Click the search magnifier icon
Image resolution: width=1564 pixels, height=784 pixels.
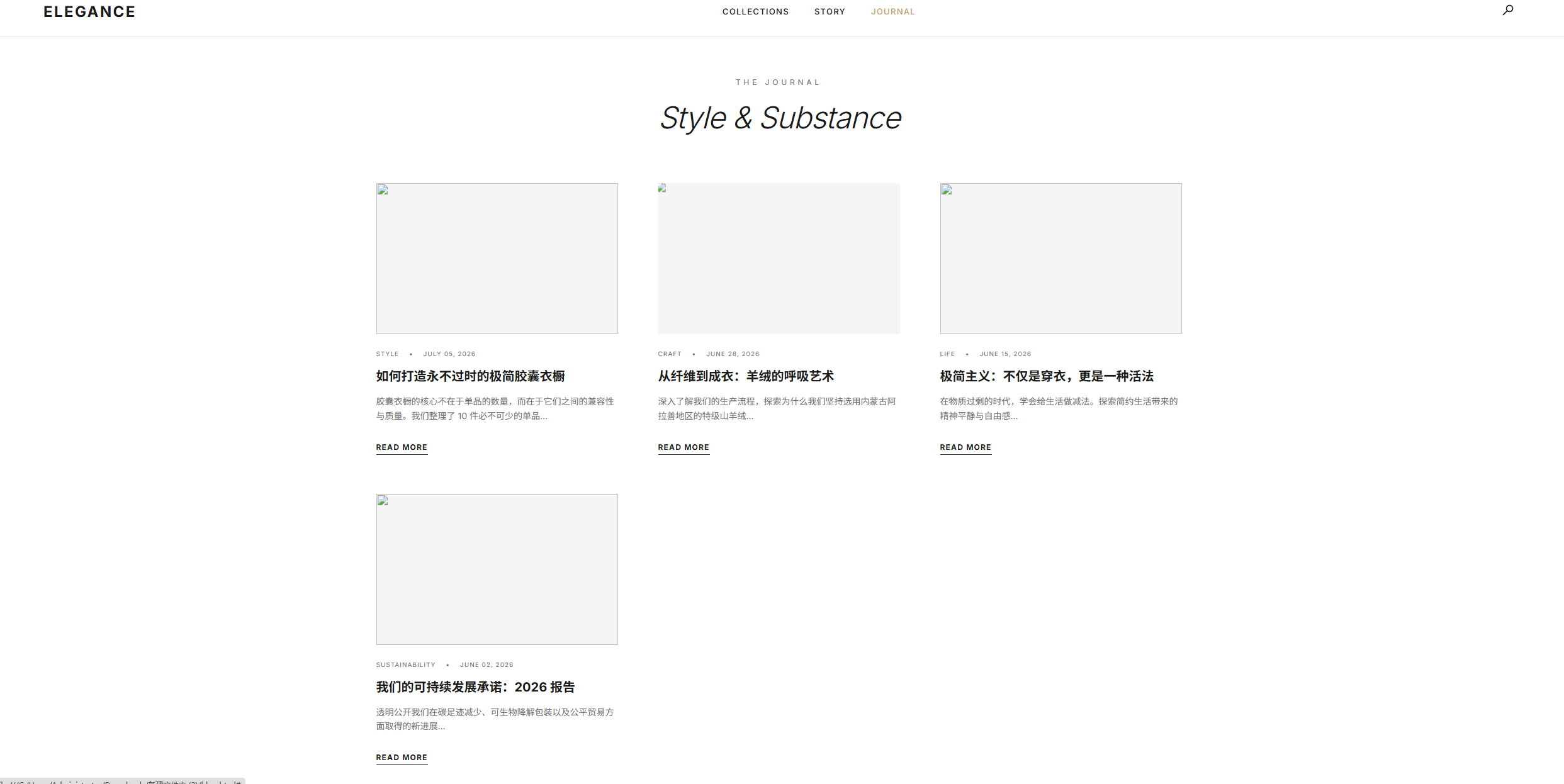tap(1507, 10)
